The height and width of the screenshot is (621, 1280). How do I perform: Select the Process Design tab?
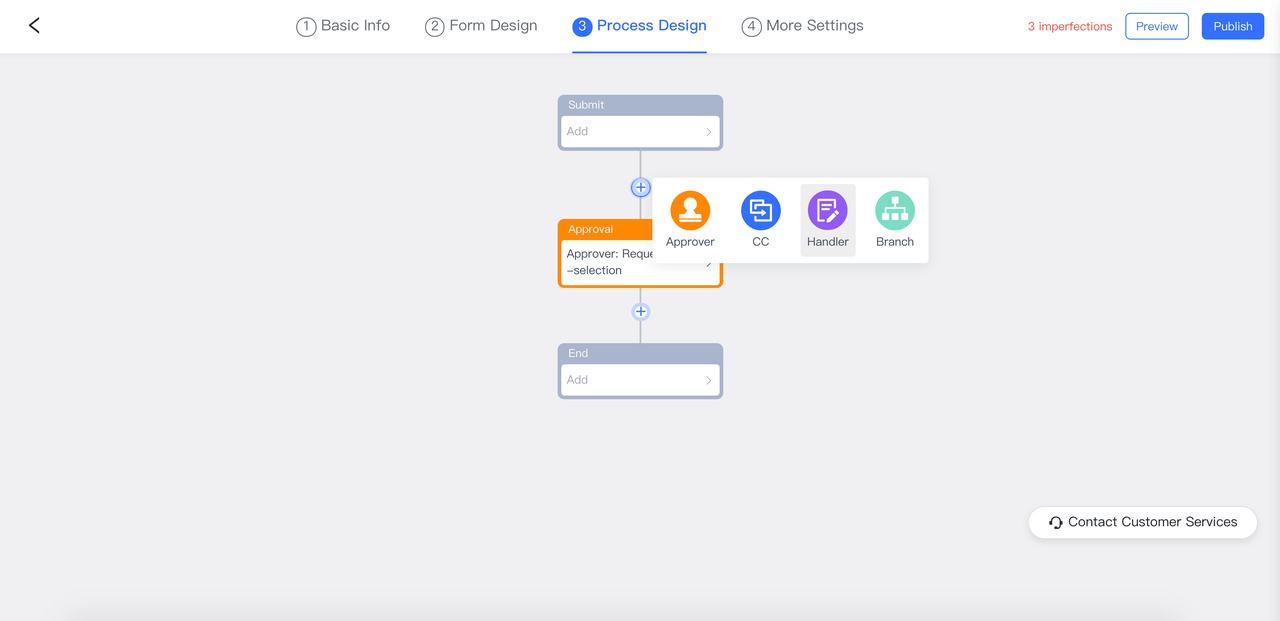pyautogui.click(x=639, y=26)
